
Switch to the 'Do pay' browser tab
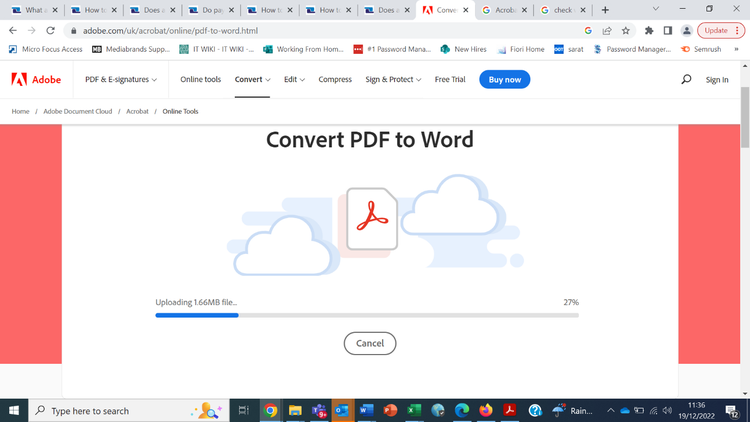tap(211, 10)
